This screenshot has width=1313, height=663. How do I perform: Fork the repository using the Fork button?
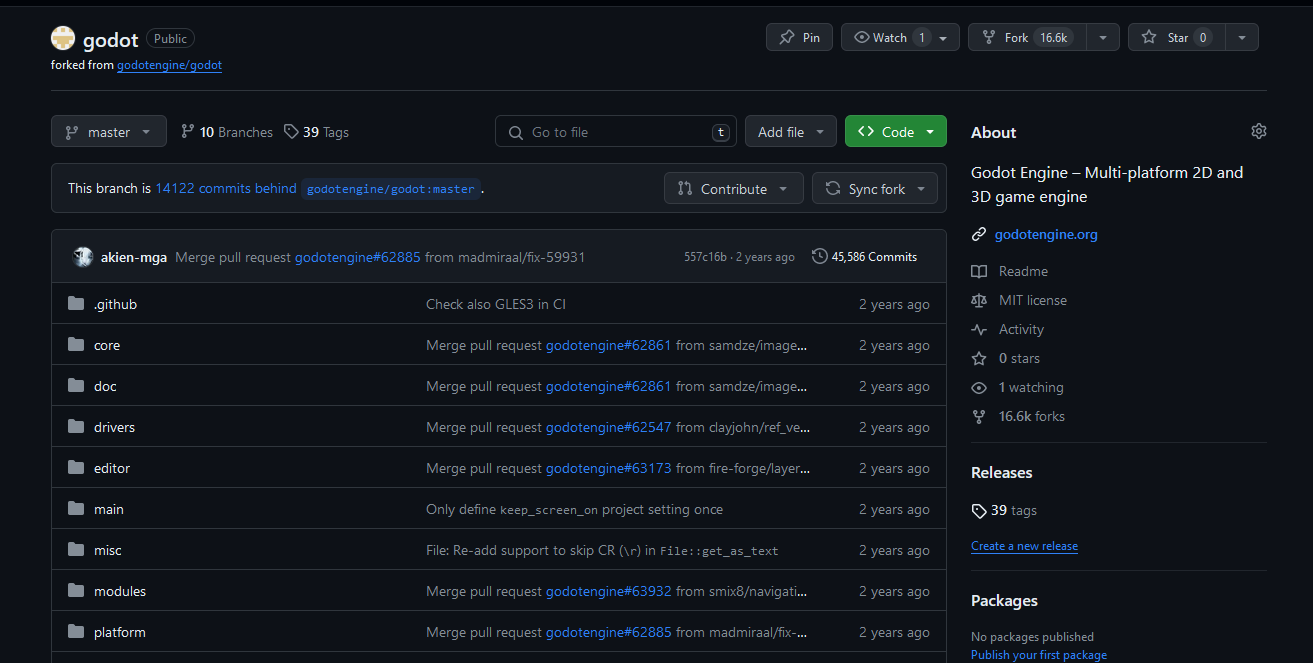(x=1027, y=37)
